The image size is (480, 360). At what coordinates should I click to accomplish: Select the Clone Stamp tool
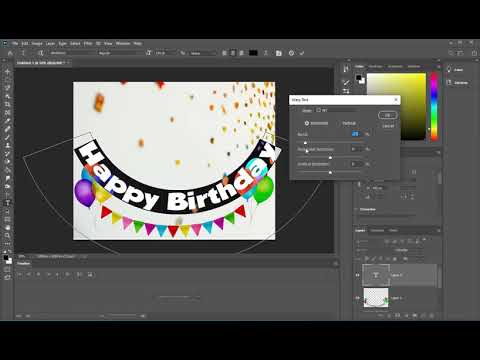[7, 145]
